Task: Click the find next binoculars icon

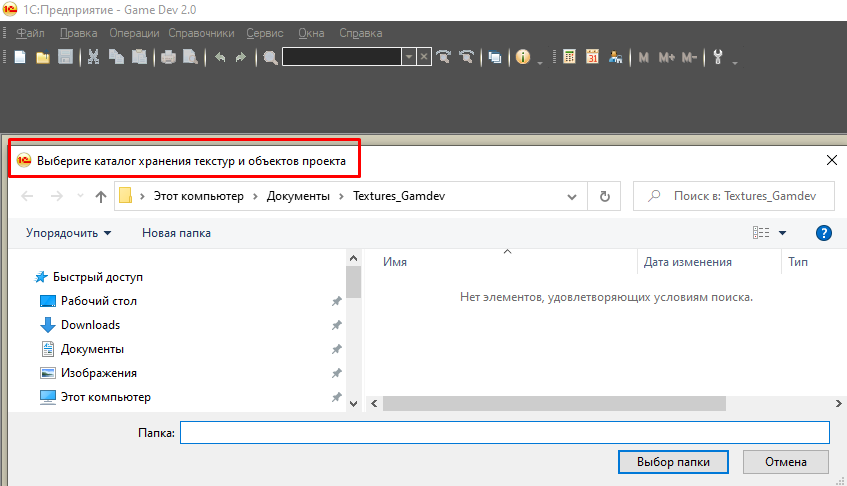Action: (444, 57)
